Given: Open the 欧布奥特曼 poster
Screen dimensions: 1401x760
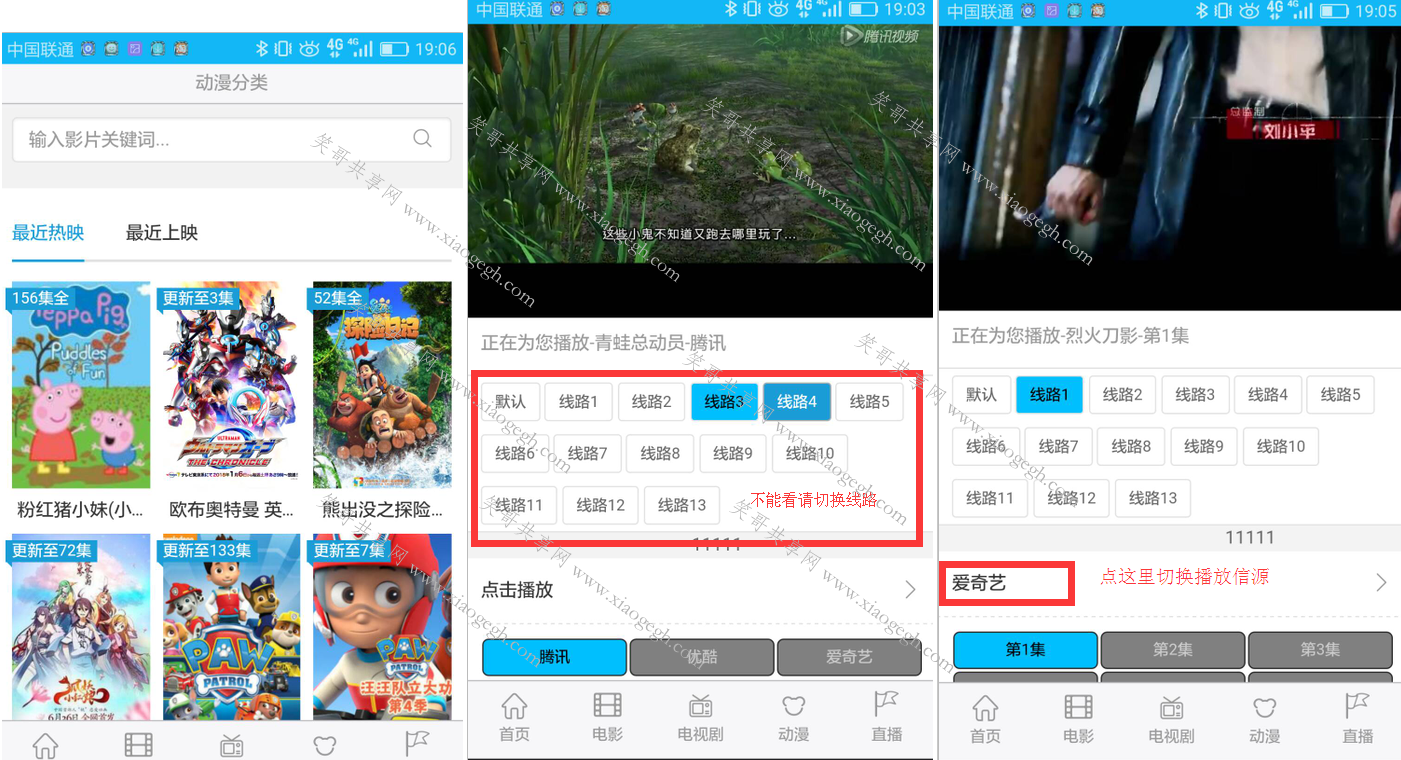Looking at the screenshot, I should pyautogui.click(x=231, y=385).
